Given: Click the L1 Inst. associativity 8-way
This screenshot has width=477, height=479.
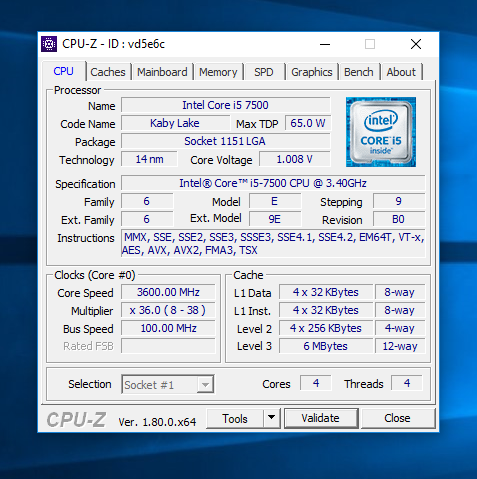Looking at the screenshot, I should [400, 310].
